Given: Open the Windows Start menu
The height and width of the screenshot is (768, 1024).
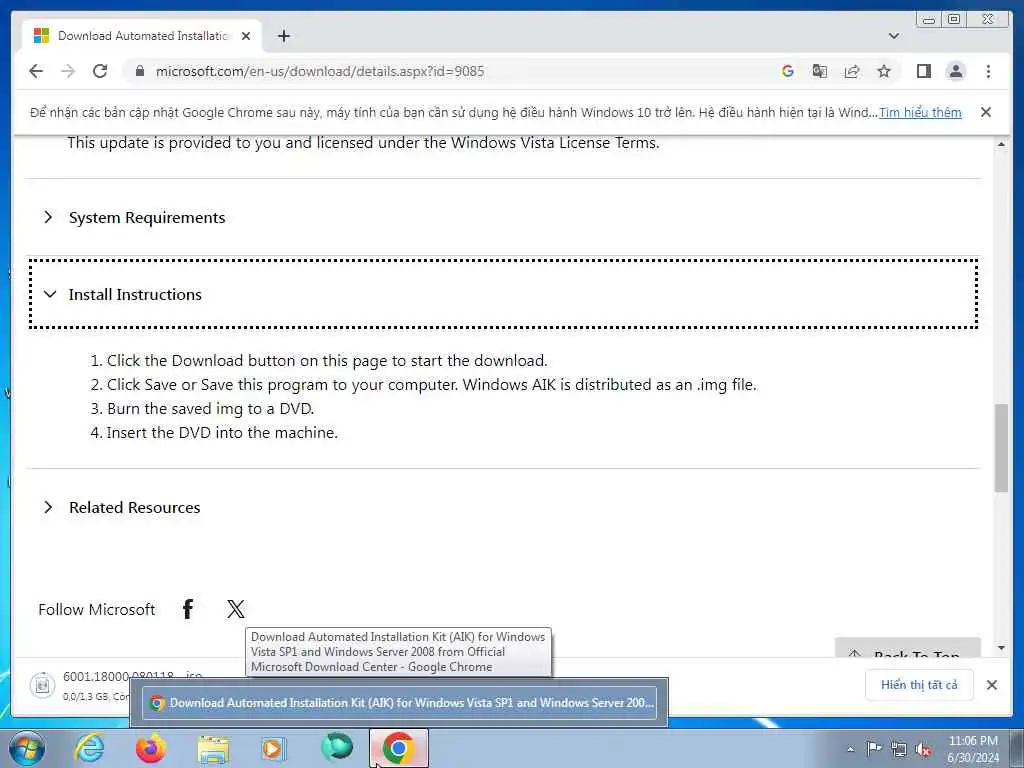Looking at the screenshot, I should [27, 748].
